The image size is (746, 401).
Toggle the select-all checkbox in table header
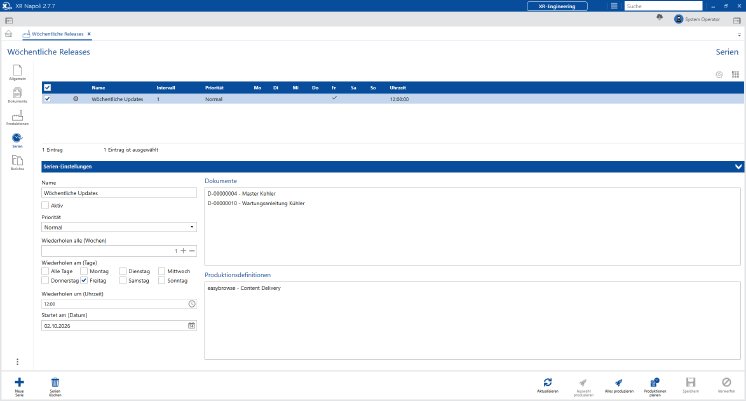tap(47, 88)
